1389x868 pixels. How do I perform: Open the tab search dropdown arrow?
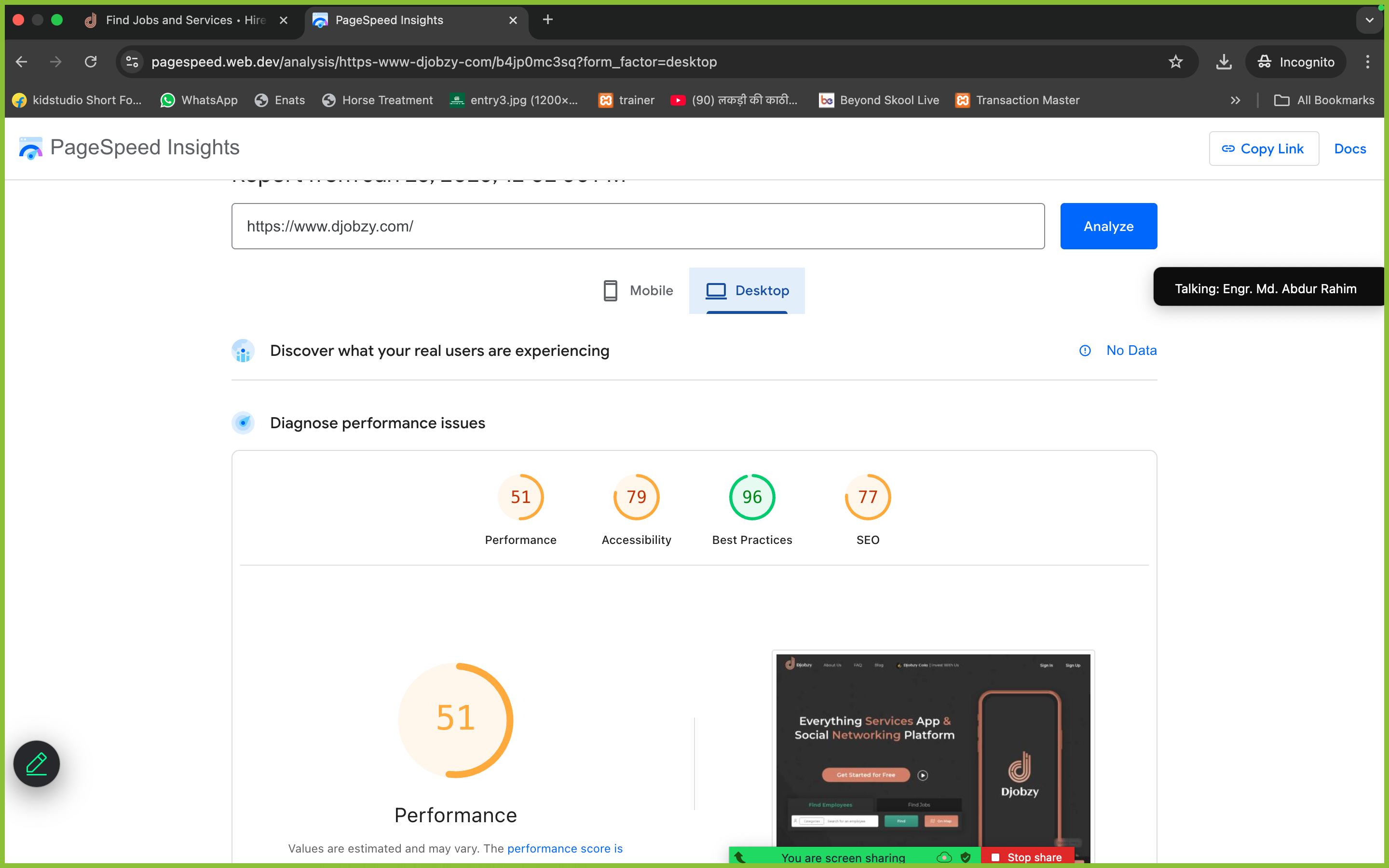click(x=1370, y=20)
